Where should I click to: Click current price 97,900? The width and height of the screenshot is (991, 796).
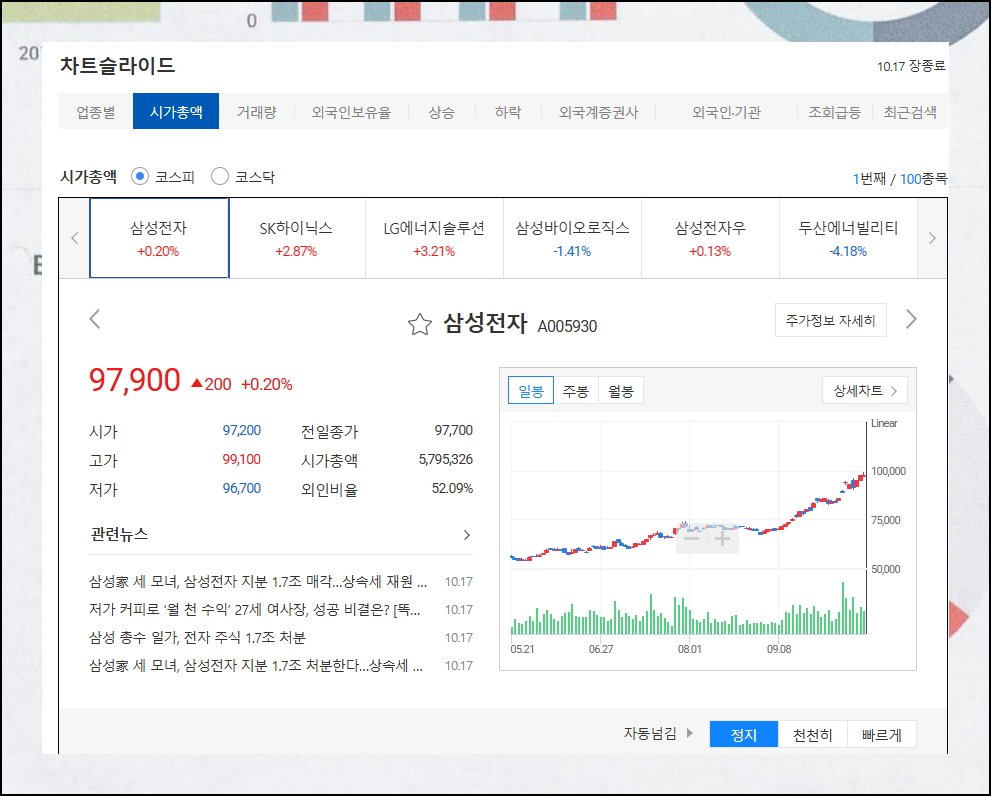point(135,380)
